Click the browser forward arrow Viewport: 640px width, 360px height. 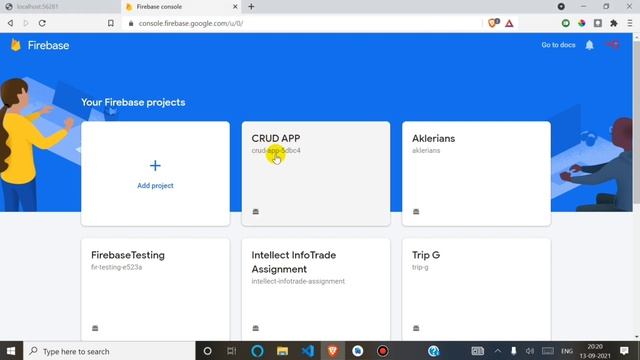pyautogui.click(x=26, y=23)
